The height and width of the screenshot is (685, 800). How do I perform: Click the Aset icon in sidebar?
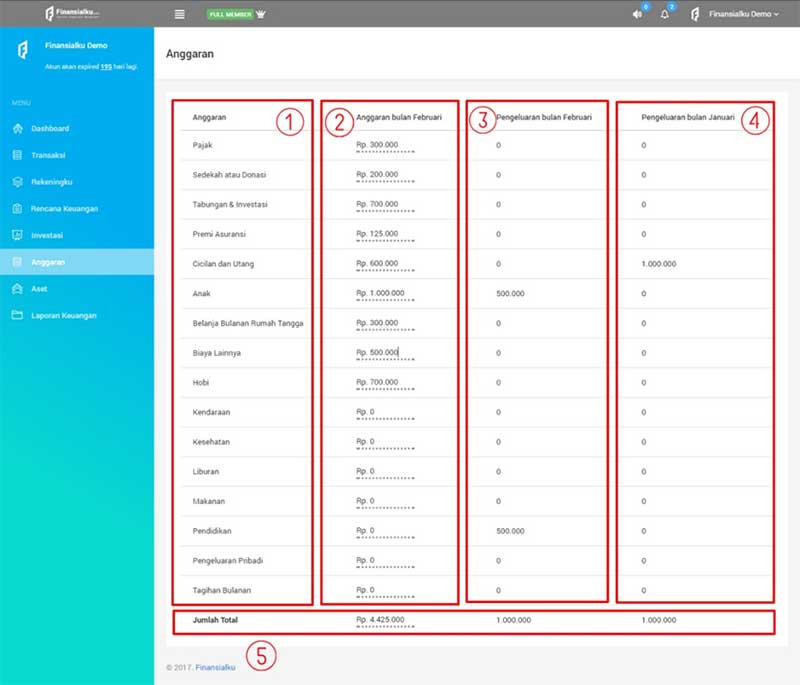click(17, 289)
